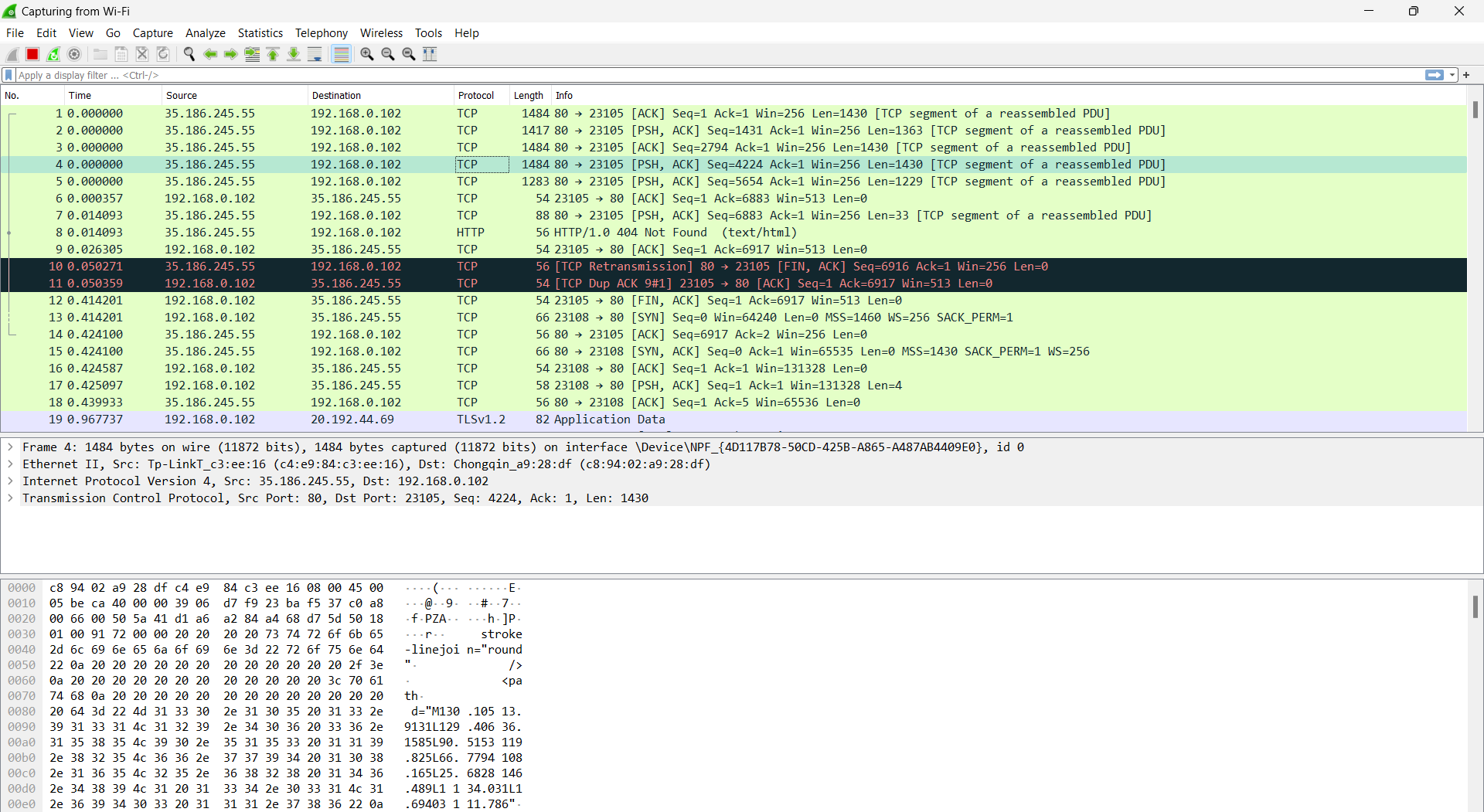This screenshot has width=1484, height=812.
Task: Toggle auto-scroll during live capture
Action: tap(315, 54)
